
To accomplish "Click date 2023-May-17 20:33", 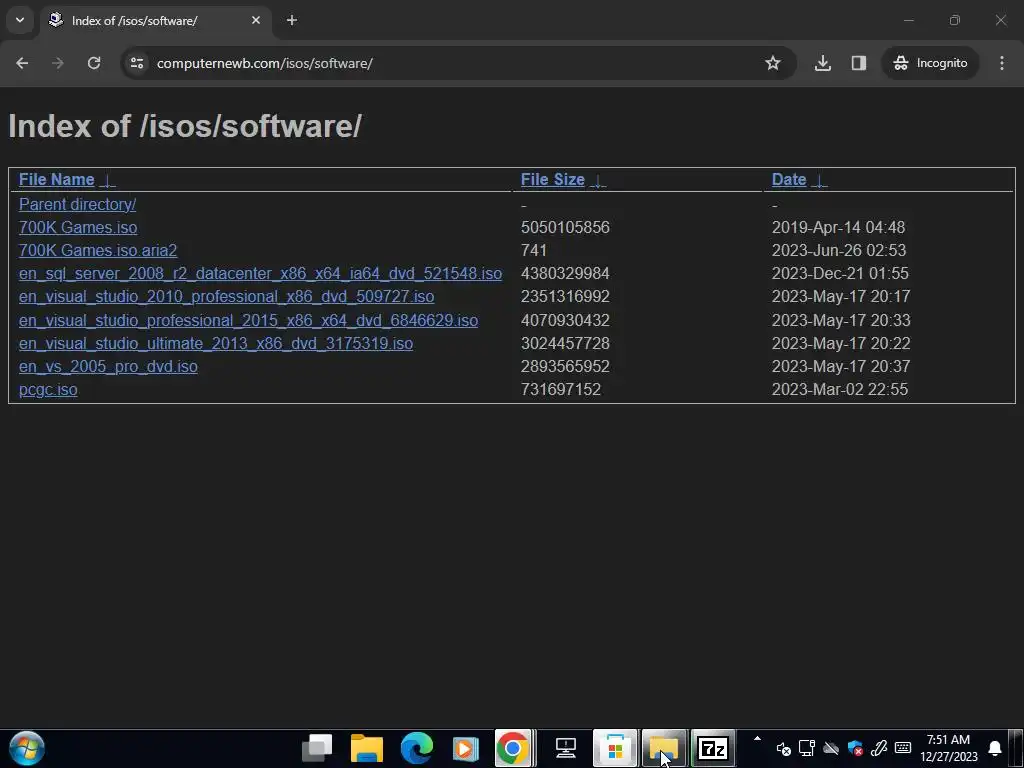I will point(841,321).
